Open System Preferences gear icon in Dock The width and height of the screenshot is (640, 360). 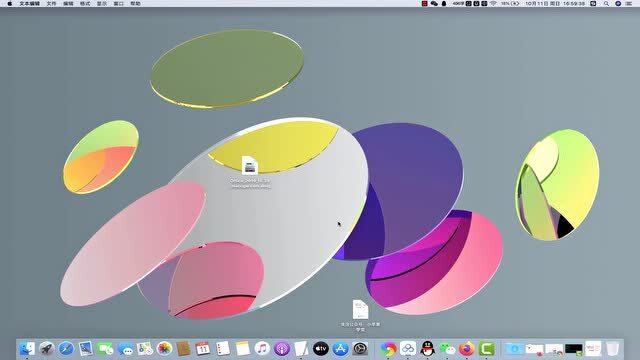360,349
